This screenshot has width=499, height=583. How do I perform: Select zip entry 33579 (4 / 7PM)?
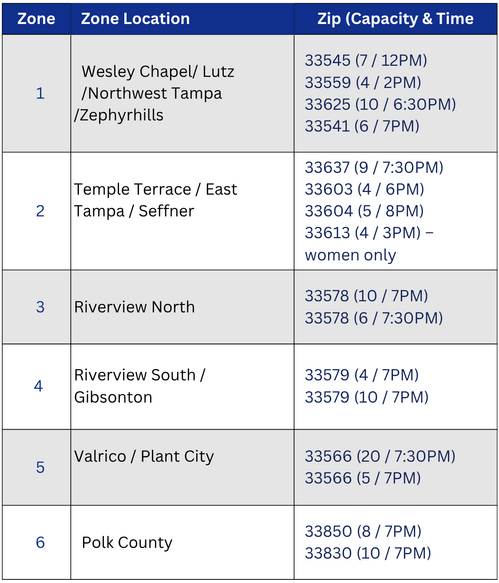(361, 375)
